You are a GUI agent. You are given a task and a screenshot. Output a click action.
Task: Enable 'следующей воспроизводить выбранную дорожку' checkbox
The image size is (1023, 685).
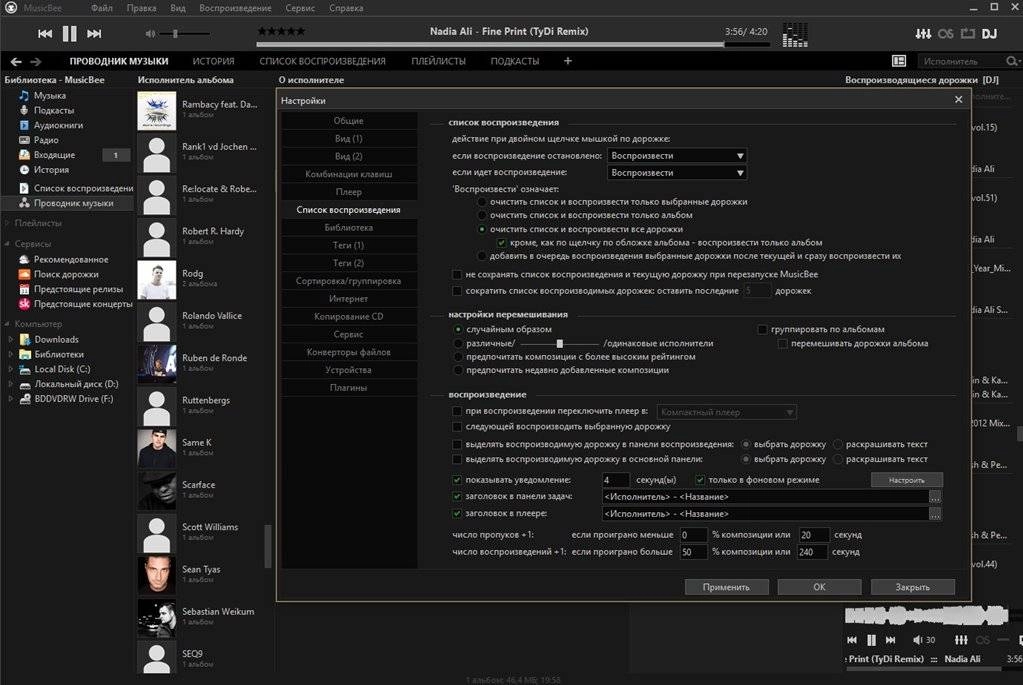(x=457, y=427)
